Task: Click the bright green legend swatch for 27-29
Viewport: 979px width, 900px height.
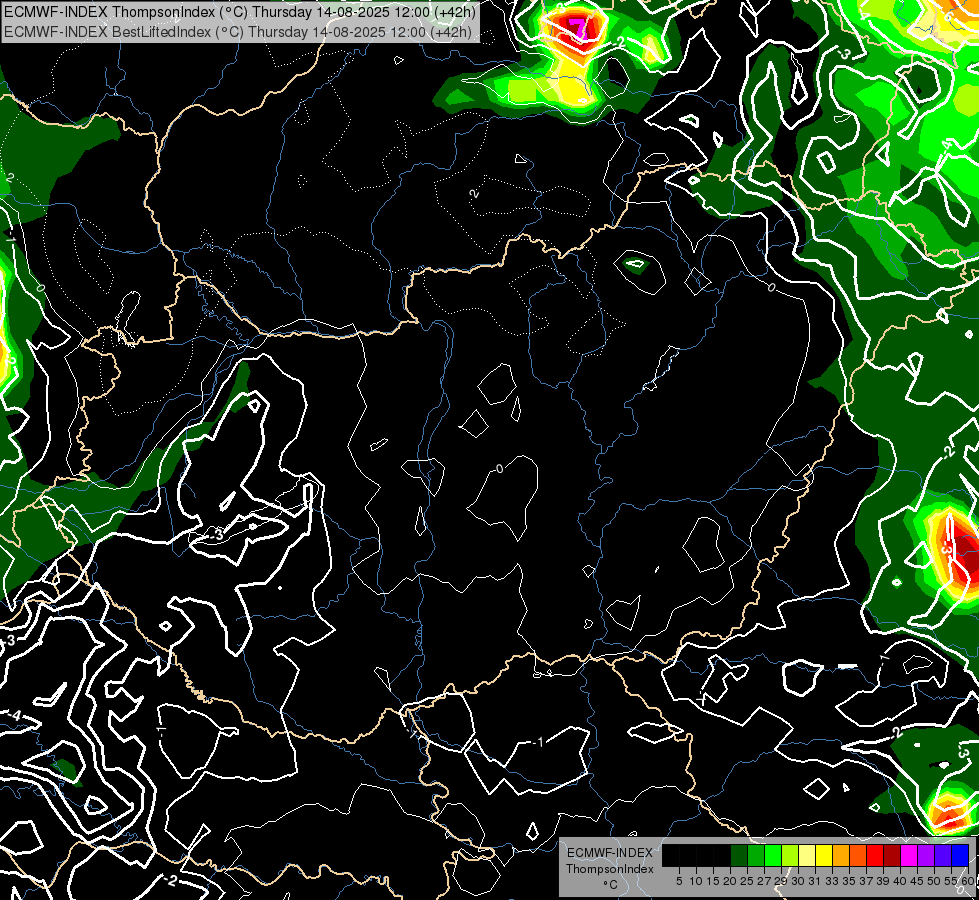Action: click(773, 855)
